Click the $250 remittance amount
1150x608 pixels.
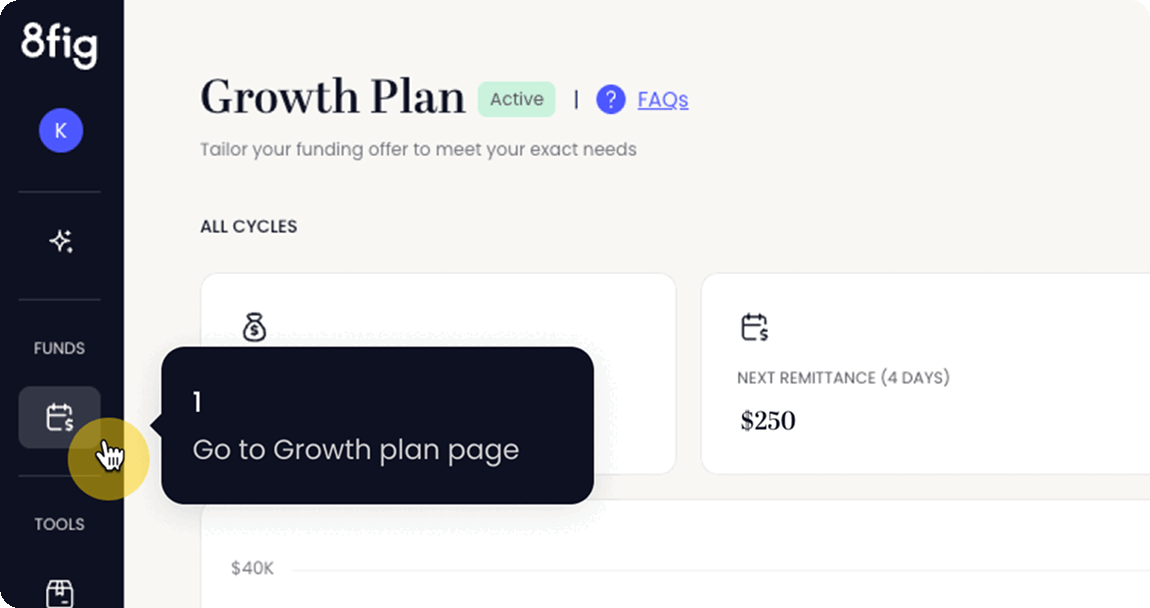pyautogui.click(x=768, y=420)
